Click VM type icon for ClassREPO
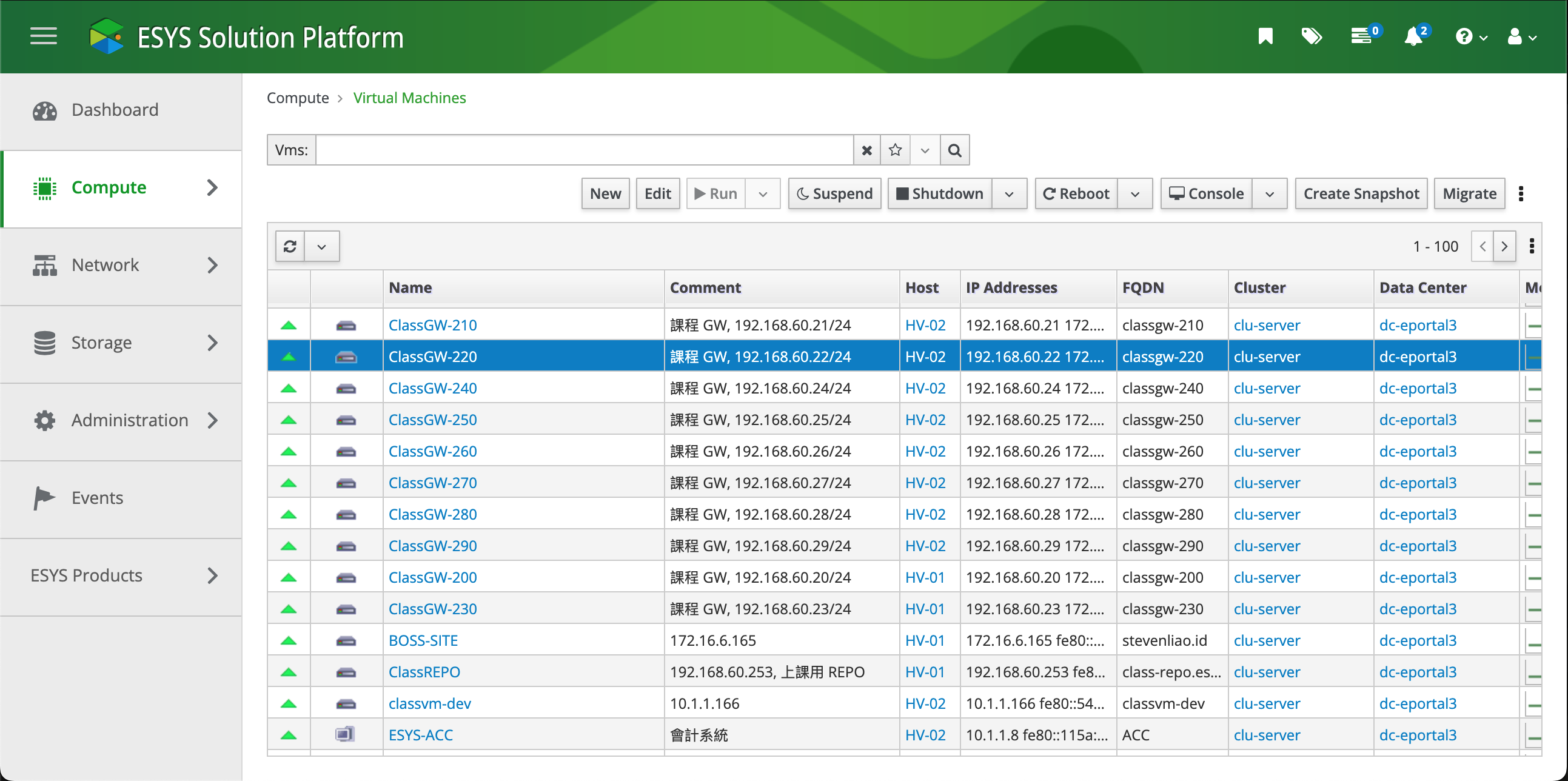Viewport: 1568px width, 781px height. pos(346,672)
